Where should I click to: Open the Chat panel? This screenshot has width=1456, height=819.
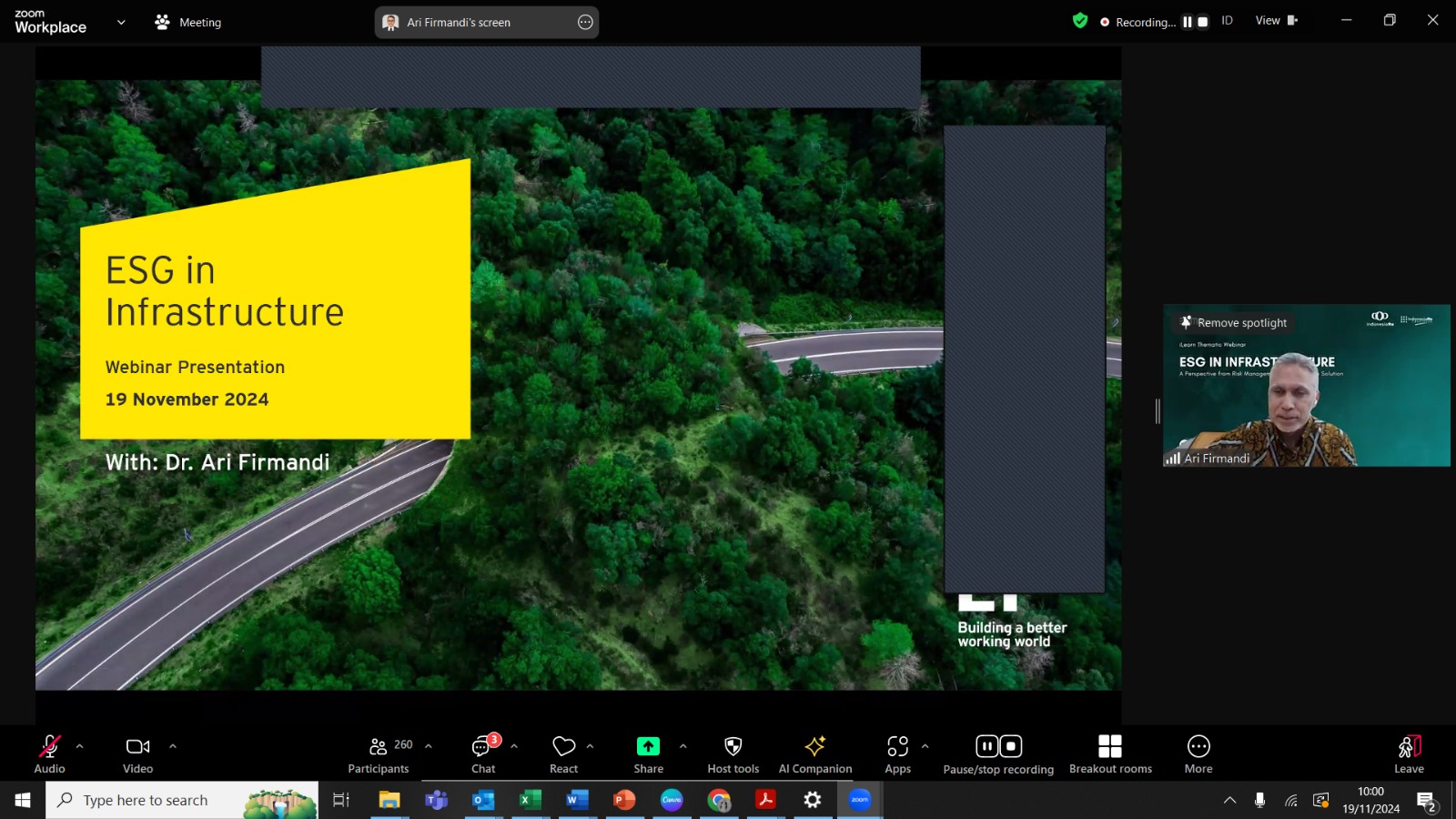(483, 754)
